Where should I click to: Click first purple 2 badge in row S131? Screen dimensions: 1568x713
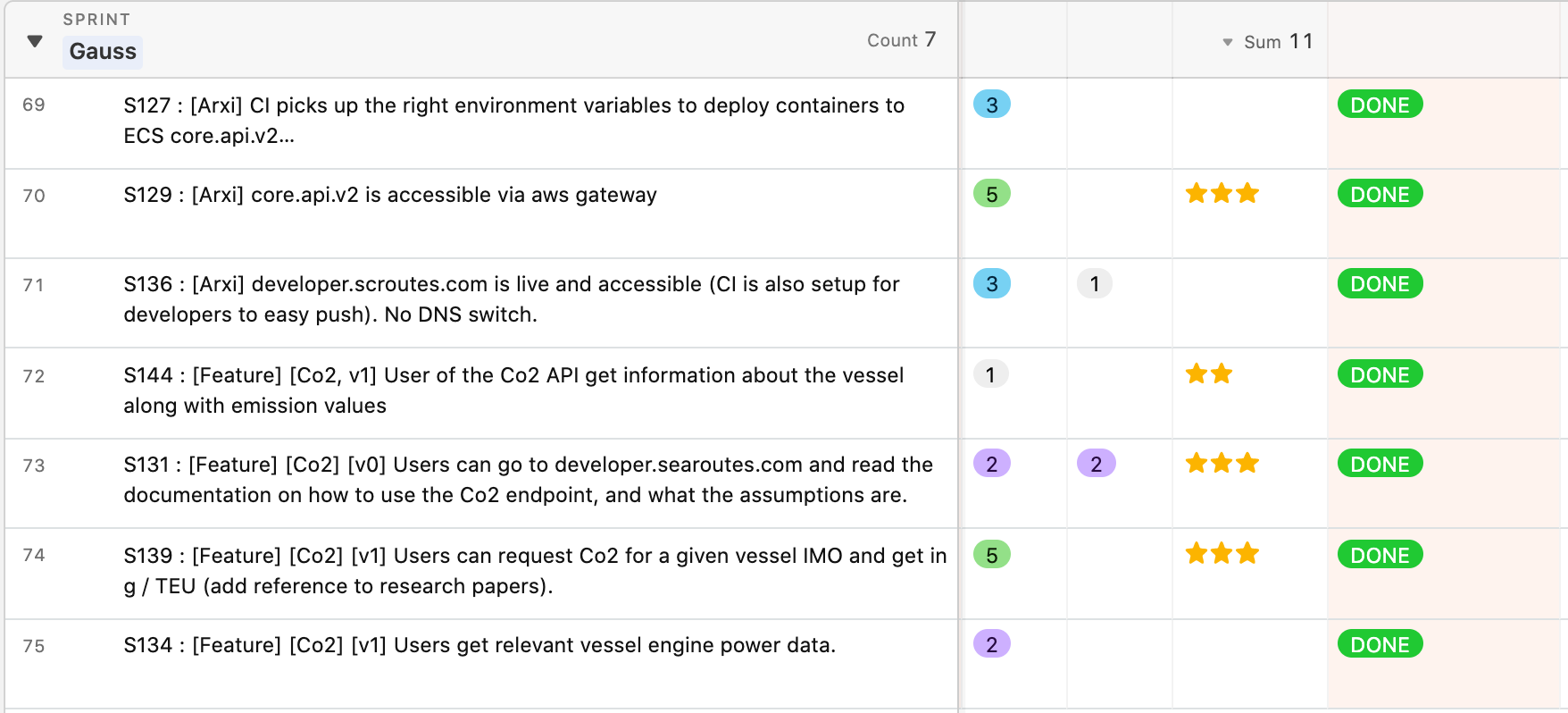coord(992,464)
